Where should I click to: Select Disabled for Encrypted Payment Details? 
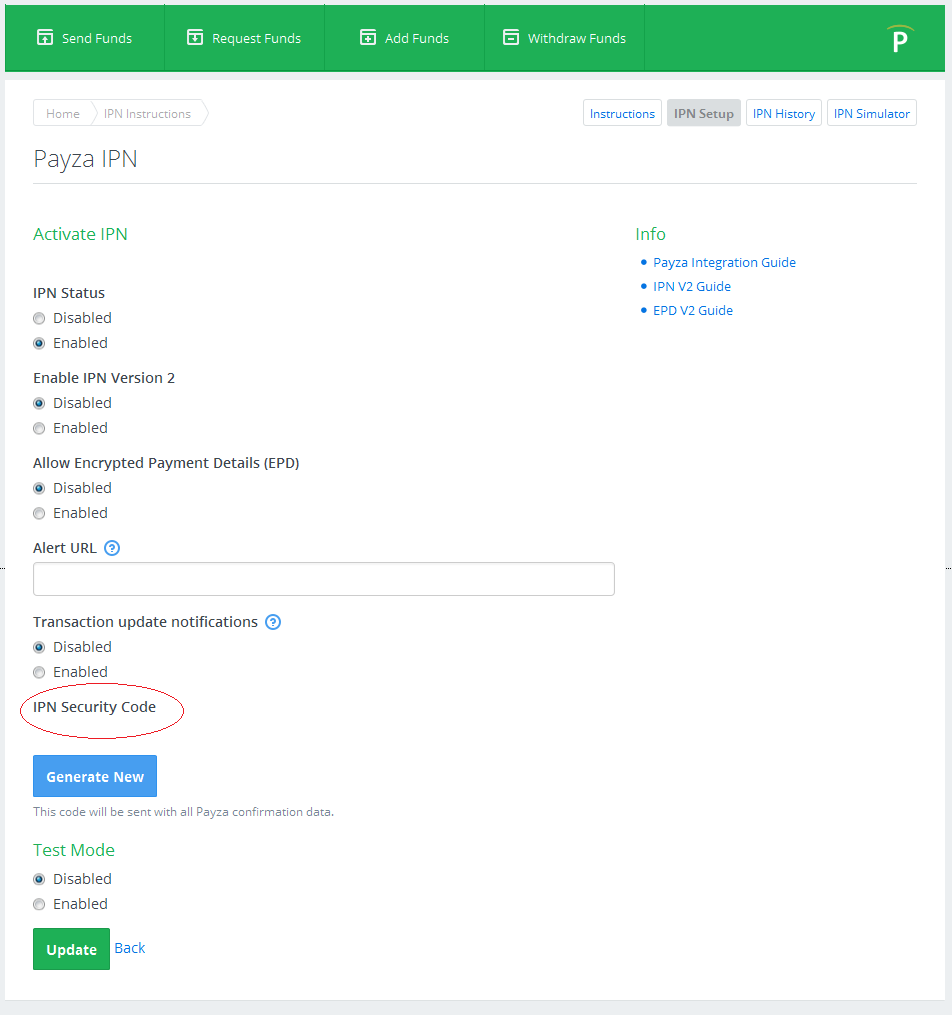(39, 488)
